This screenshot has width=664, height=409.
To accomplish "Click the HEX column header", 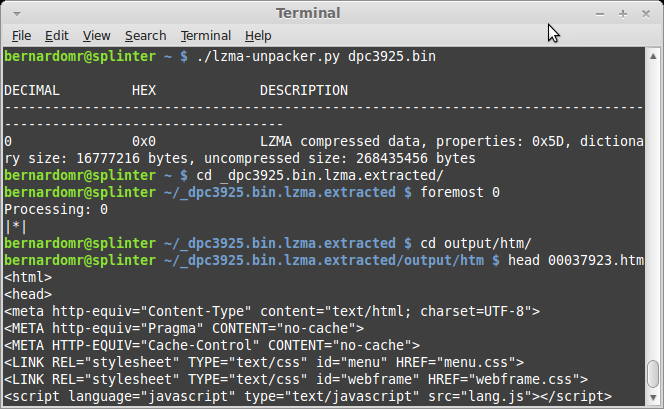I will click(x=144, y=91).
